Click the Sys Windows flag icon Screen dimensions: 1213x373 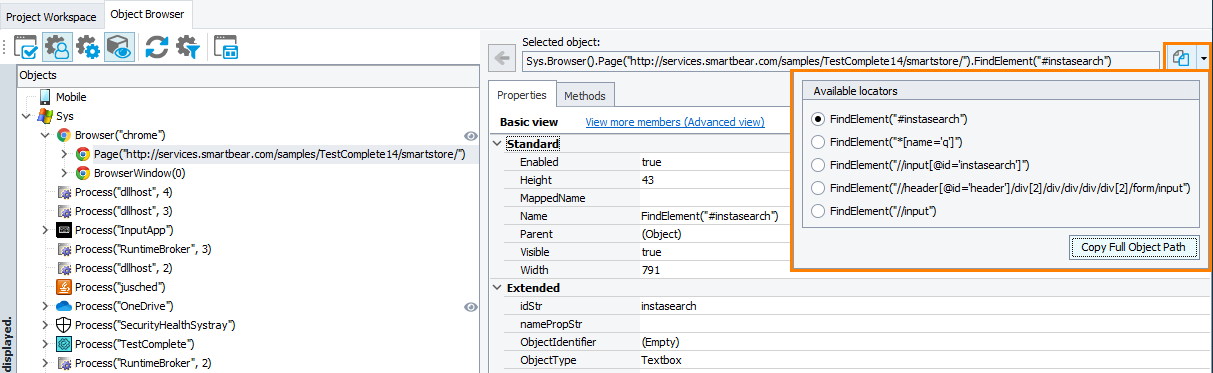click(45, 116)
